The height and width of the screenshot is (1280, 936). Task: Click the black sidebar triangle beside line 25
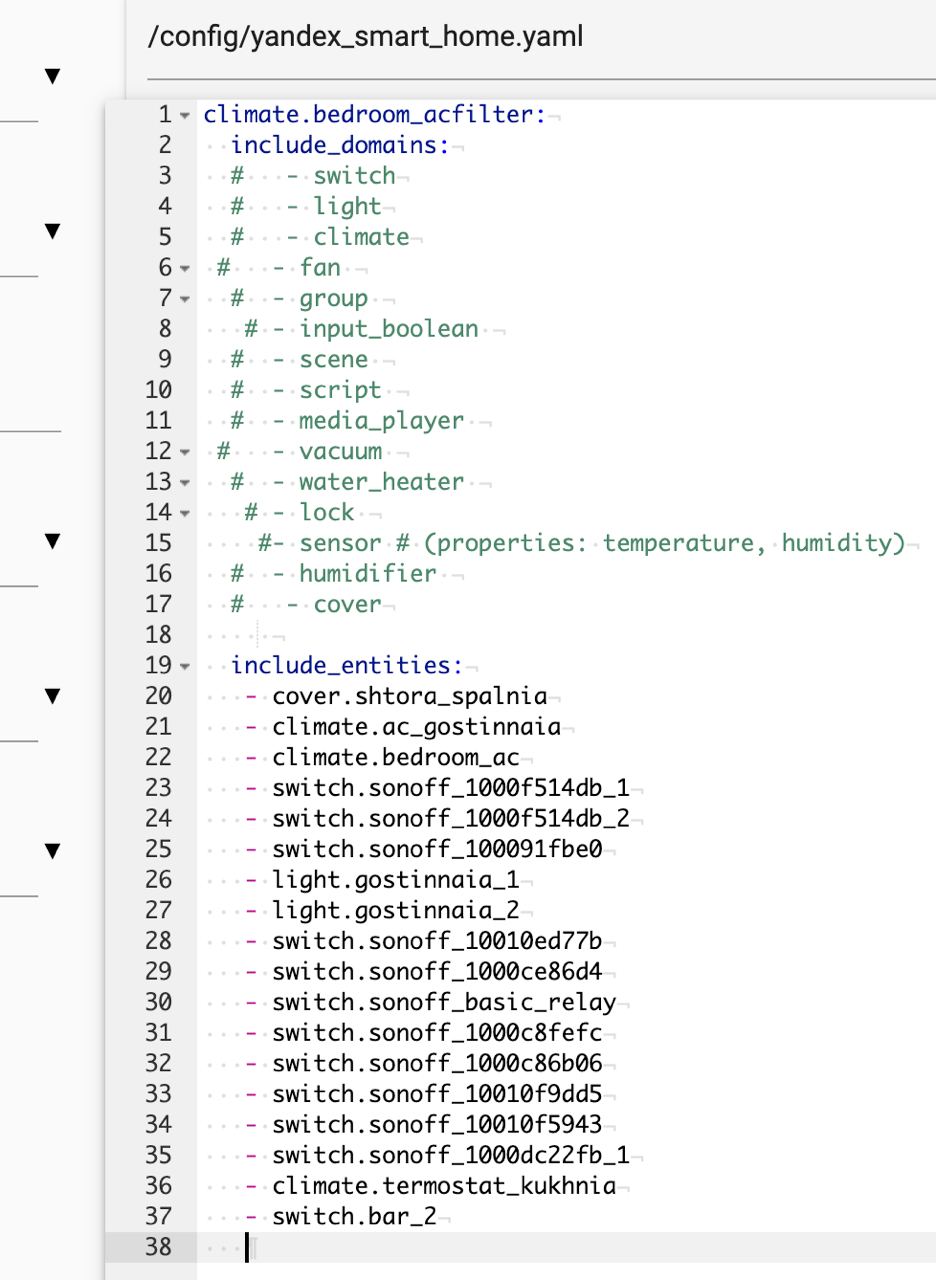click(x=53, y=851)
